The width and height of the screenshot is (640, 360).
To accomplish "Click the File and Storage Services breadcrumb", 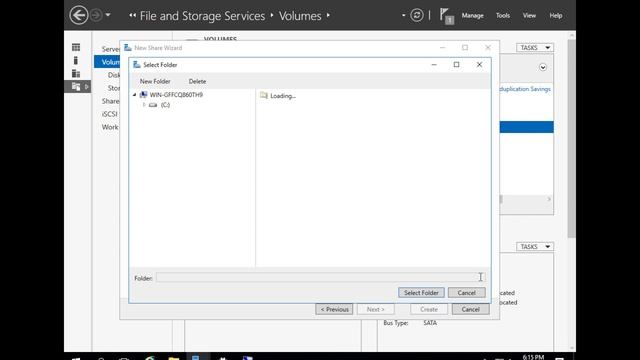I will pos(202,16).
